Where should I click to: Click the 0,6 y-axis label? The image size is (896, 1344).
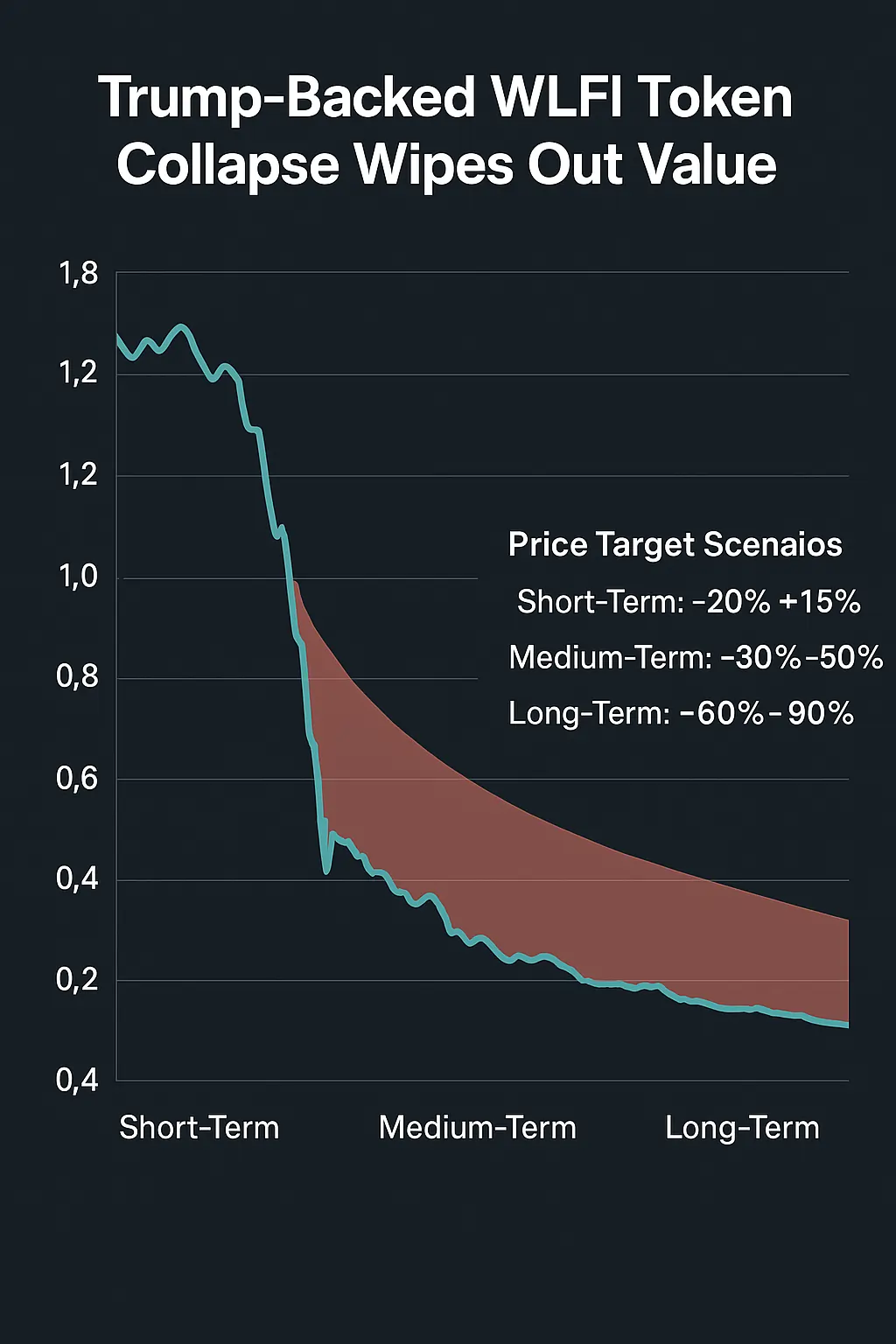tap(78, 778)
